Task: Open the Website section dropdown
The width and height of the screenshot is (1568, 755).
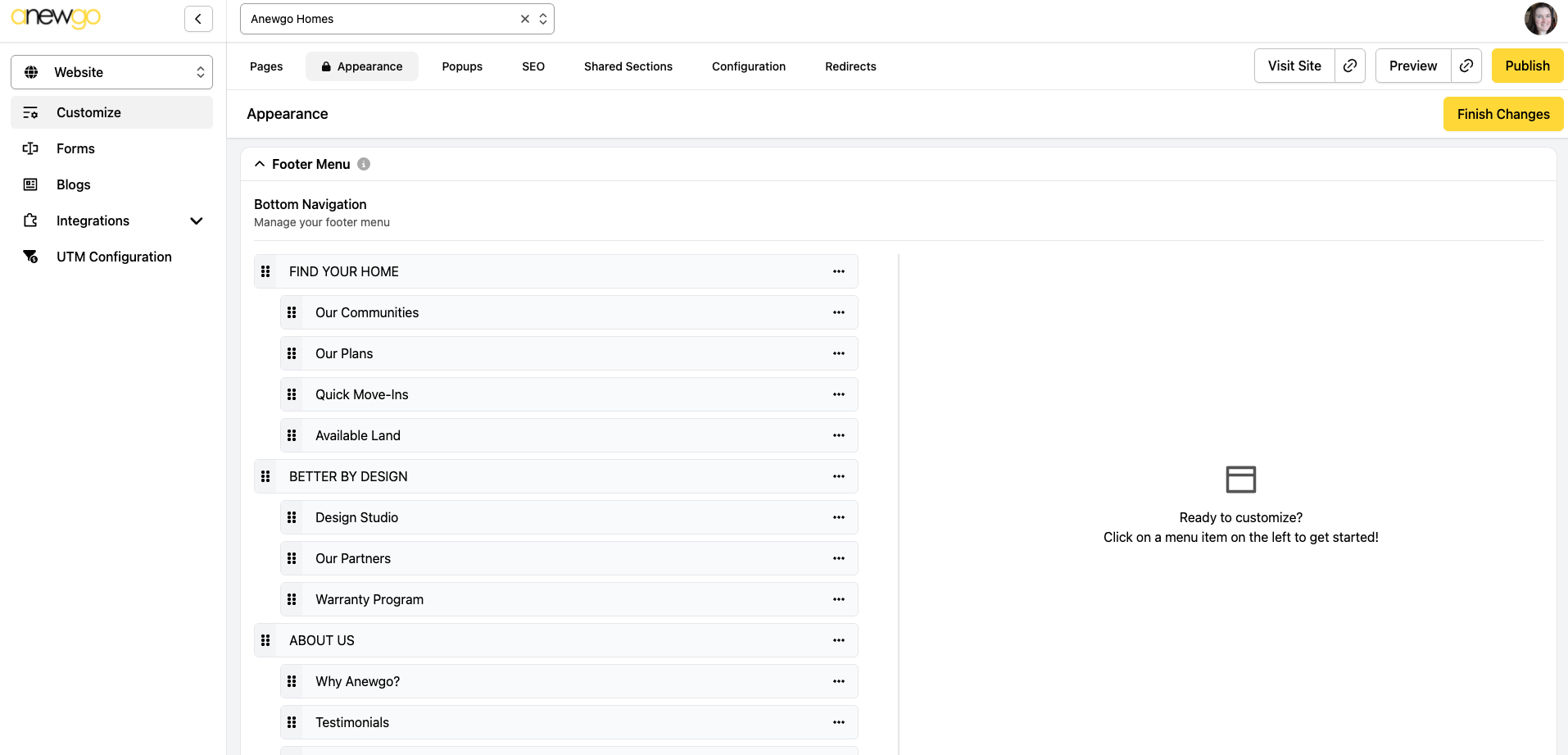Action: 111,72
